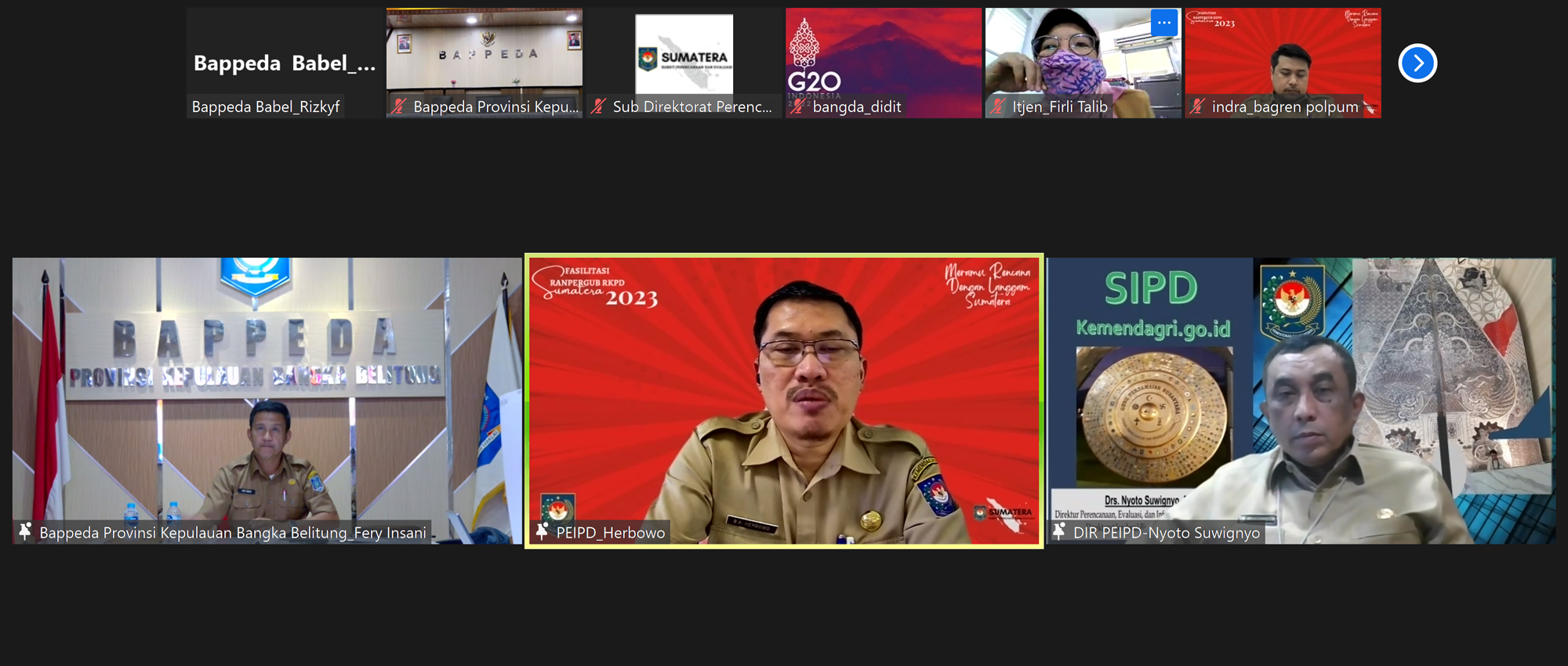Click the pin icon beside PEIPD_Herbowo
The width and height of the screenshot is (1568, 666).
[542, 532]
